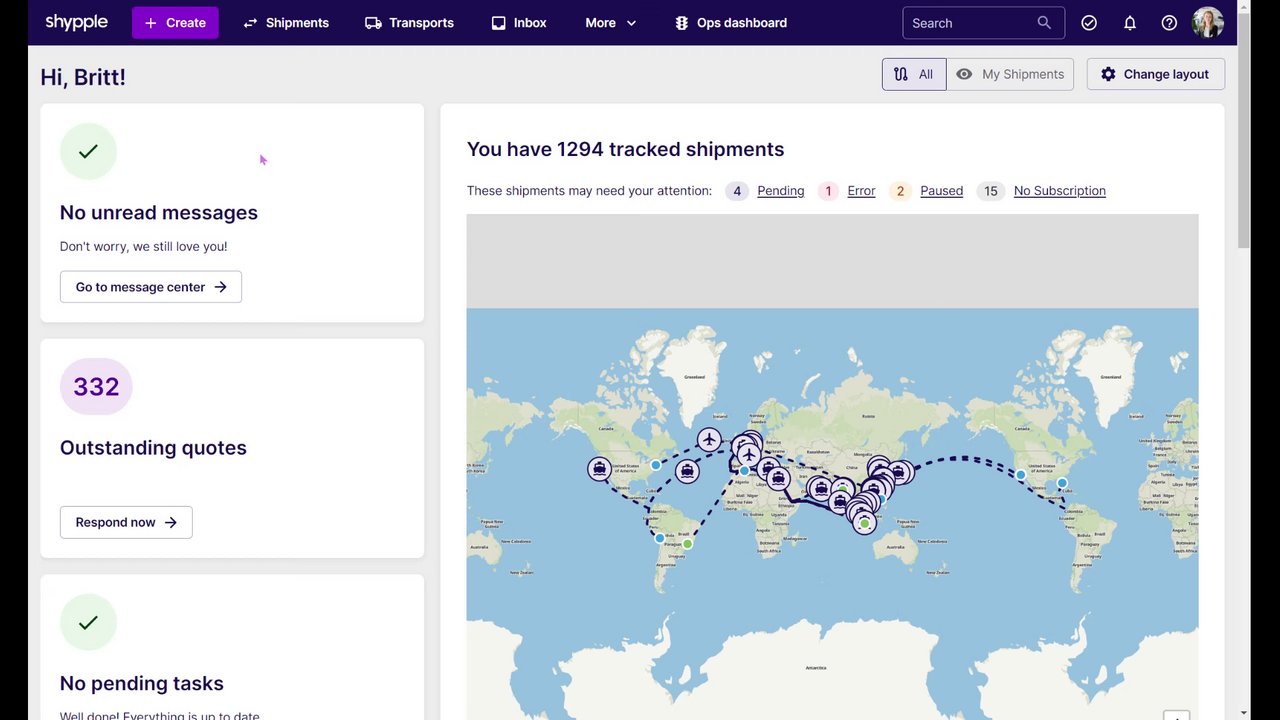Click the ship marker near United States
This screenshot has height=720, width=1280.
(x=599, y=468)
